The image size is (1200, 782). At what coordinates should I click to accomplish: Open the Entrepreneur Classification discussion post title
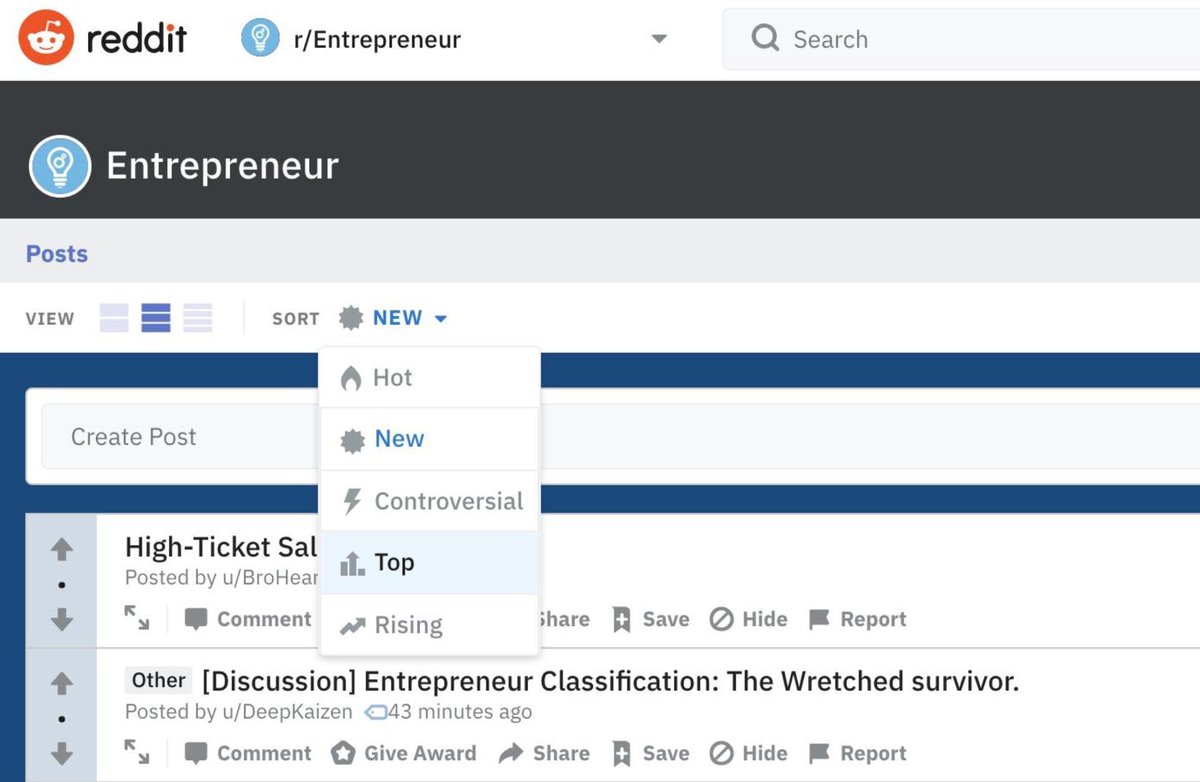tap(610, 682)
